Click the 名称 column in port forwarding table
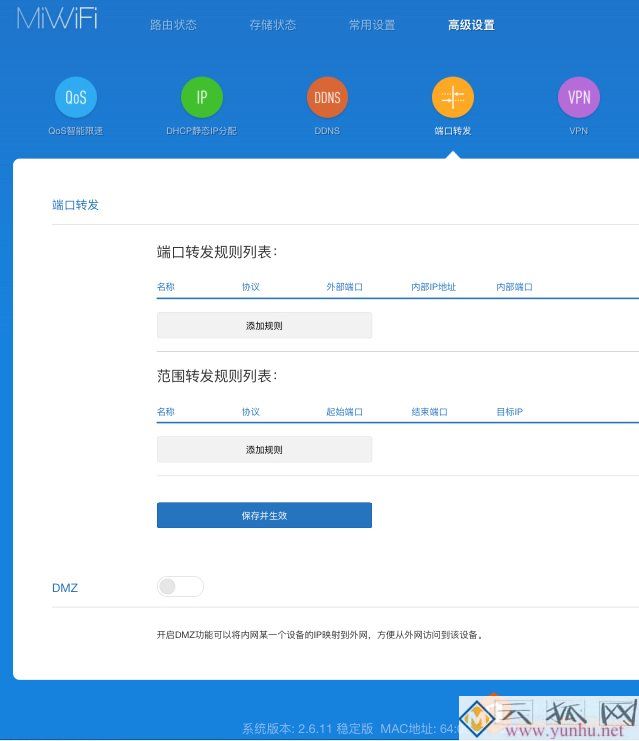Screen dimensions: 639x741 tap(166, 287)
